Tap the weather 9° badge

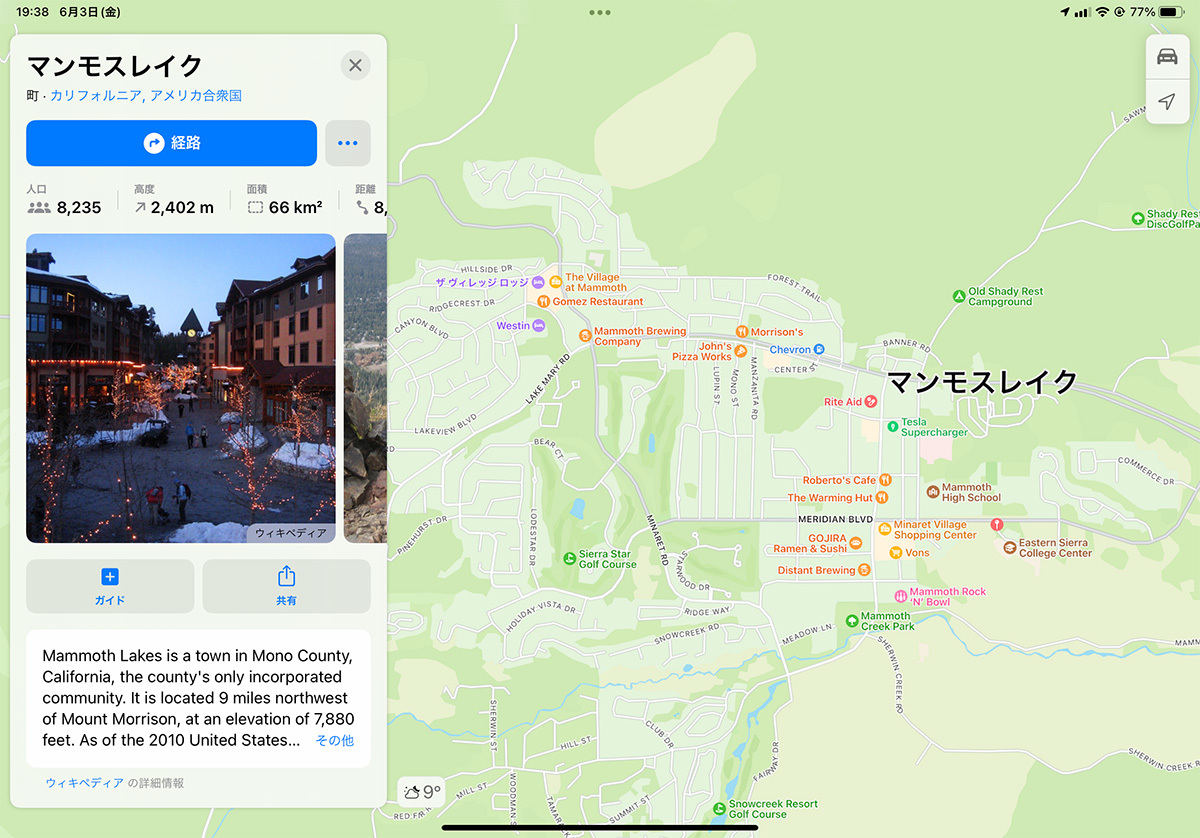click(x=421, y=793)
